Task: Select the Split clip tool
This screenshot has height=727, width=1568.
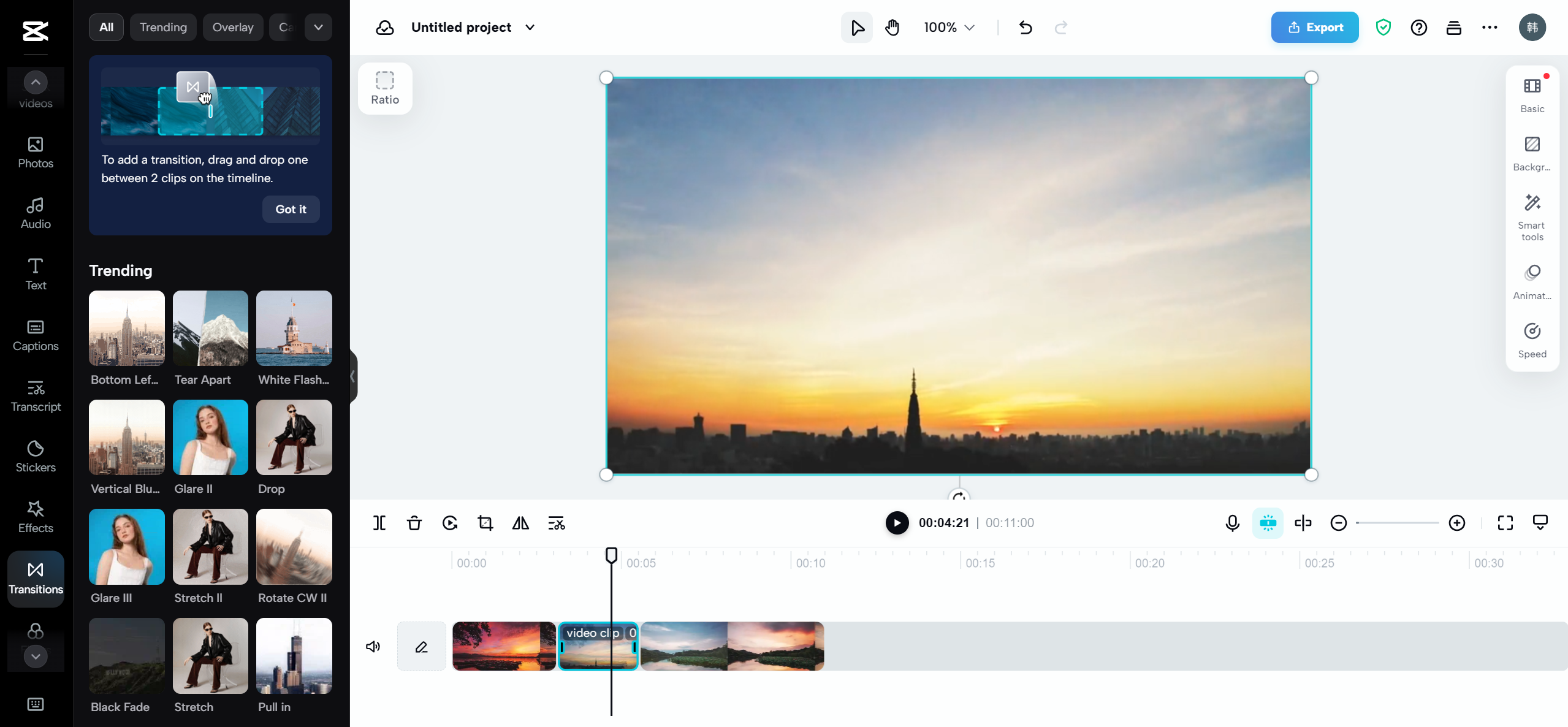Action: point(379,523)
